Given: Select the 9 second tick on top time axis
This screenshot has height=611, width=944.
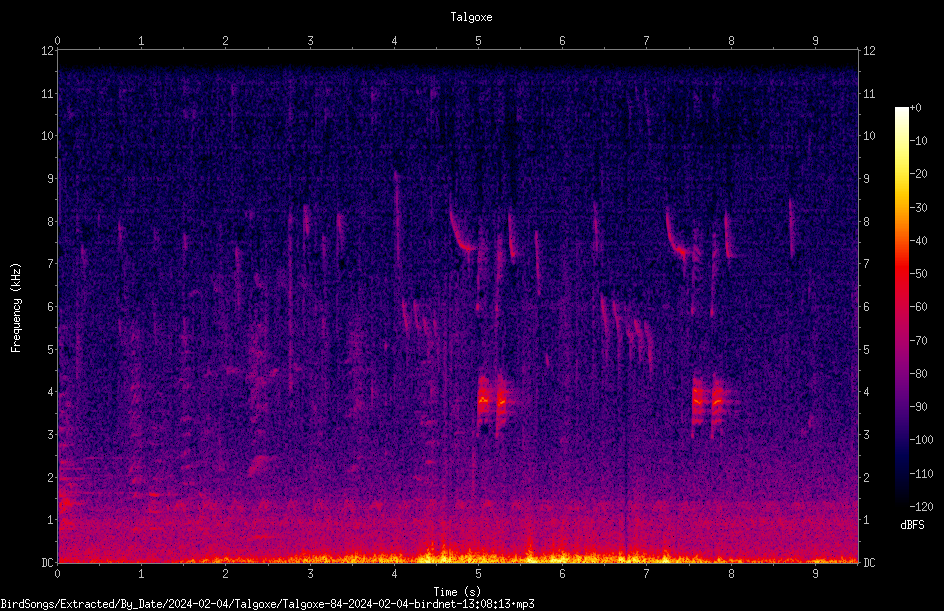Looking at the screenshot, I should tap(815, 41).
